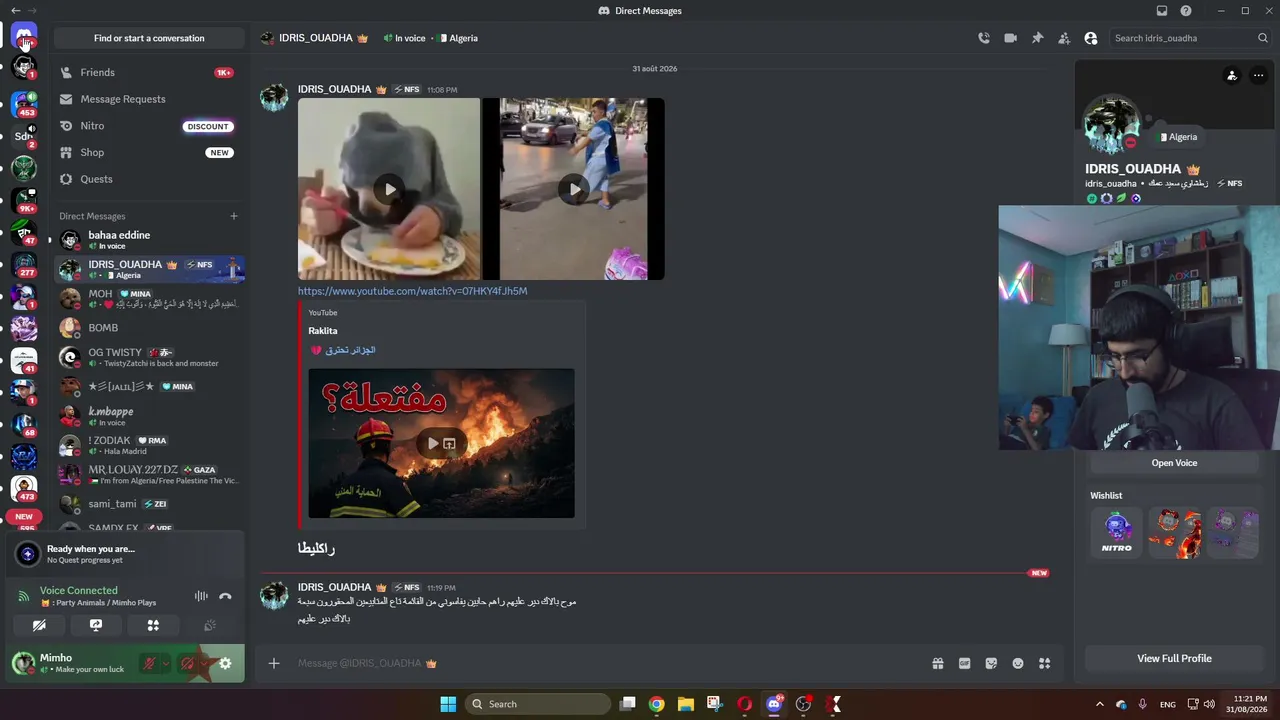Disconnect from the voice call

click(225, 596)
